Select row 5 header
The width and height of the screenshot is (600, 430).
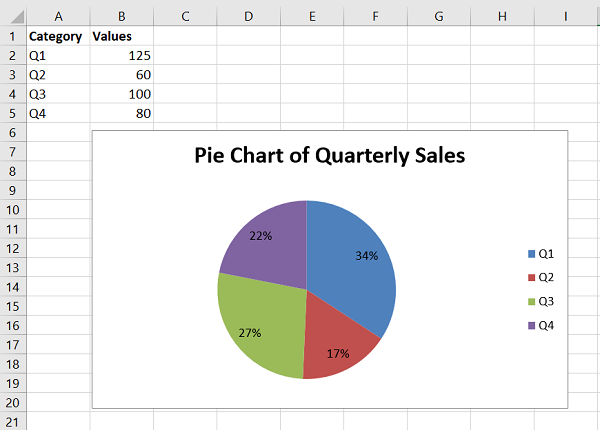pos(12,113)
